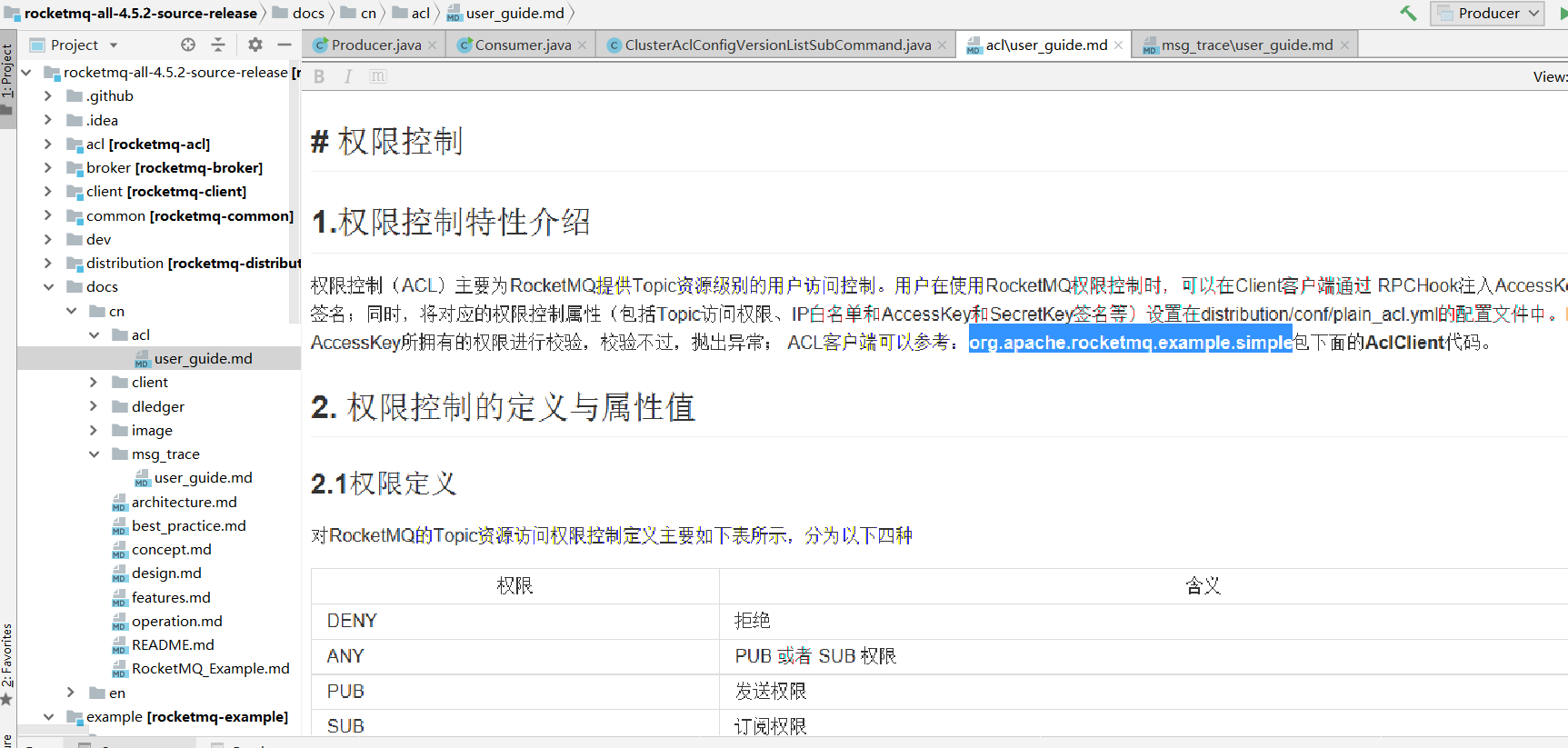Screen dimensions: 1568x748
Task: Click the collapse all icon in Project panel
Action: (218, 45)
